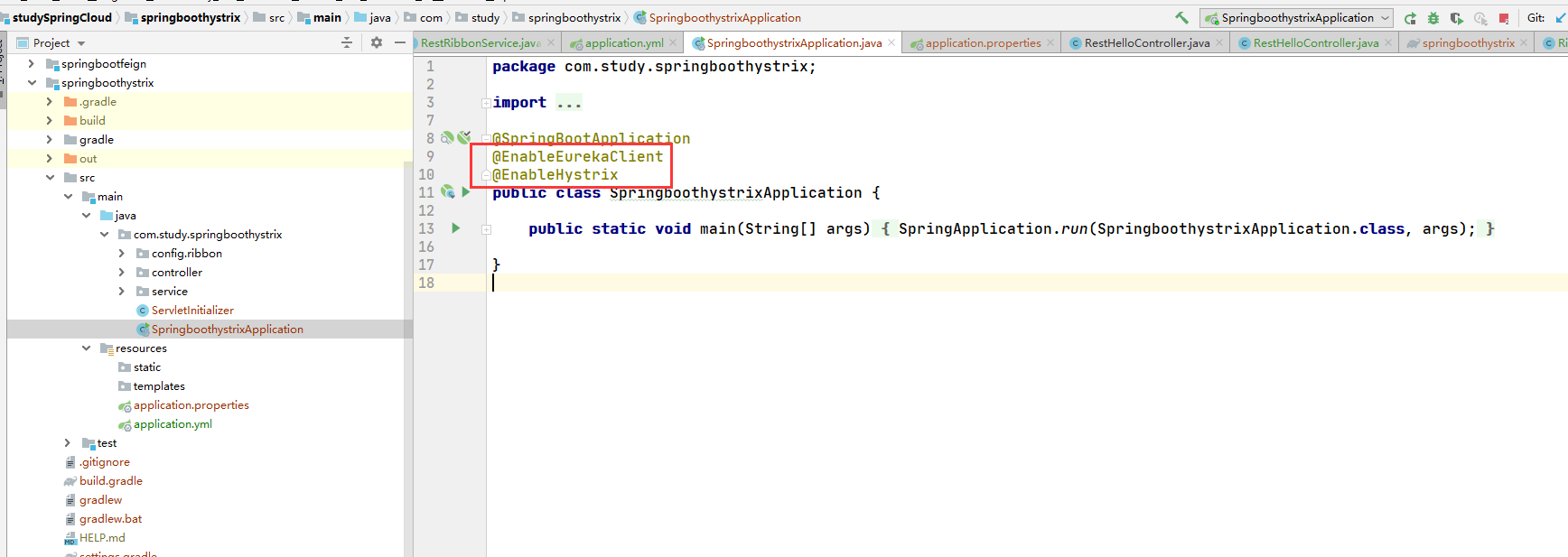Screen dimensions: 1568x557
Task: Click the Profiler run icon
Action: click(x=1480, y=18)
